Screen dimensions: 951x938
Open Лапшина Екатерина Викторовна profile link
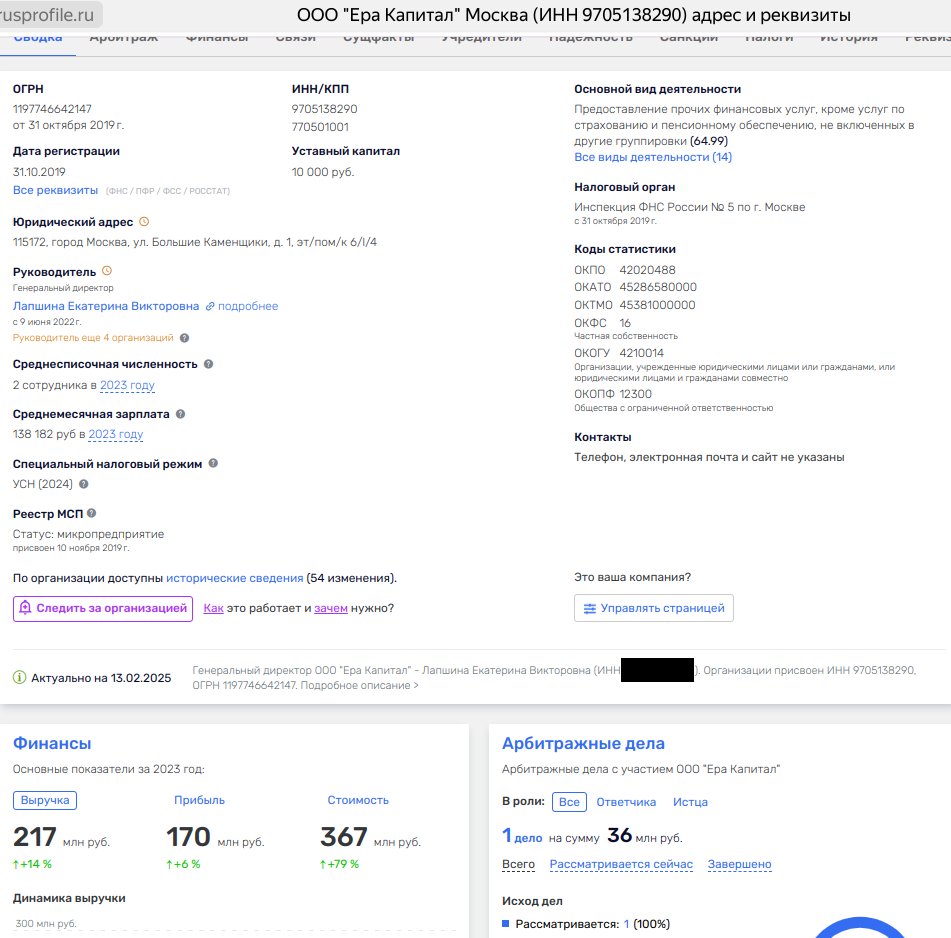click(x=106, y=306)
